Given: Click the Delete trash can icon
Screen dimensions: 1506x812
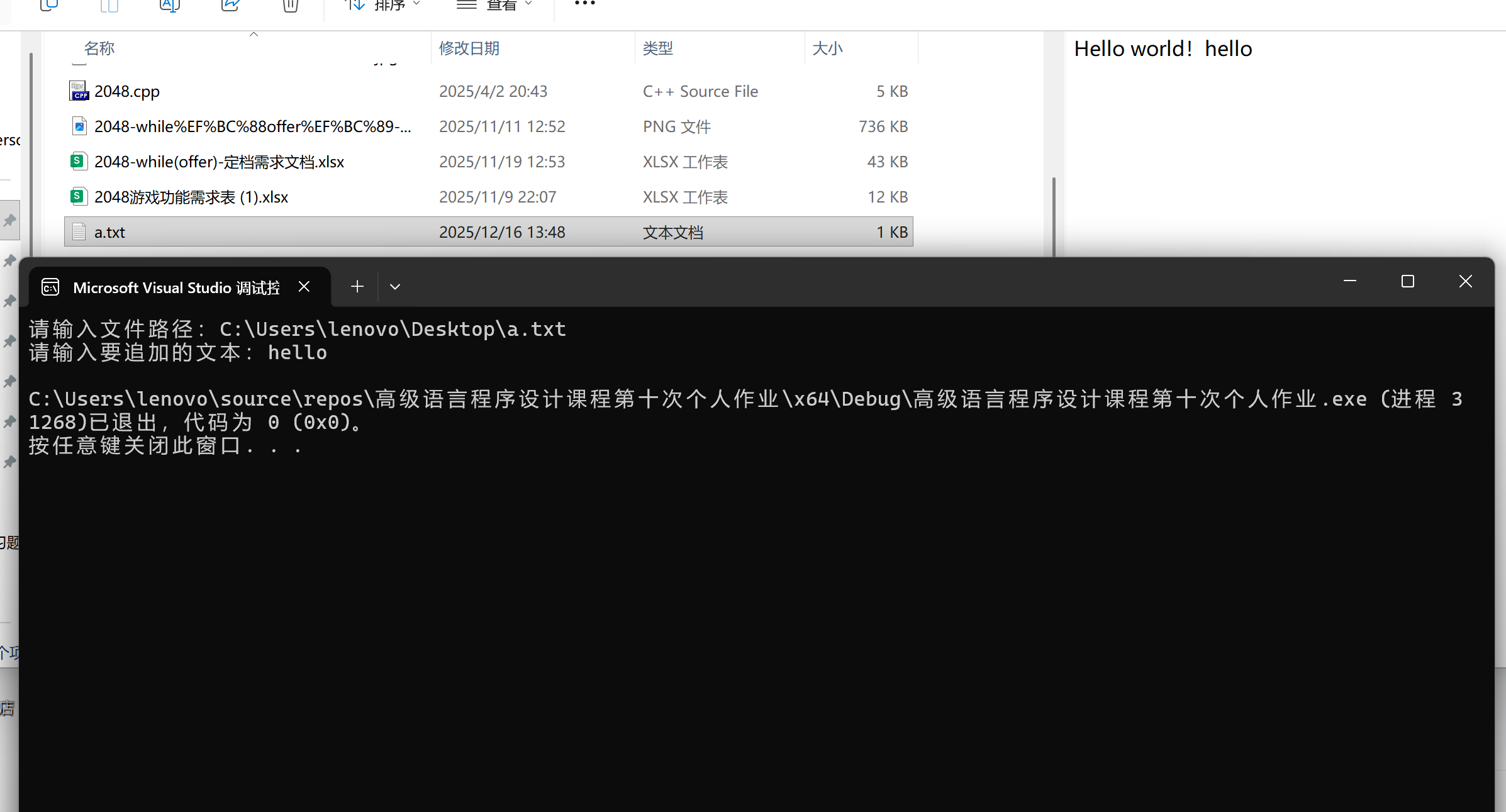Looking at the screenshot, I should [x=290, y=5].
